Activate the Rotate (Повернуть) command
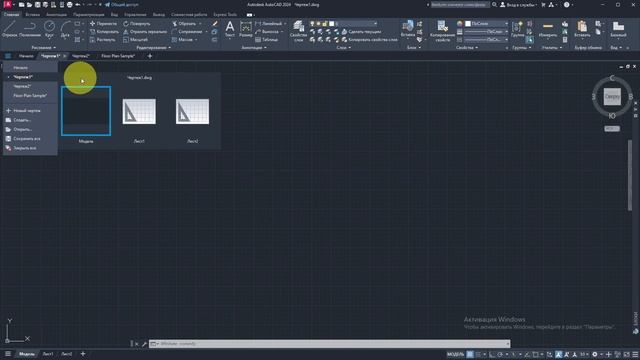This screenshot has height=360, width=640. 136,24
